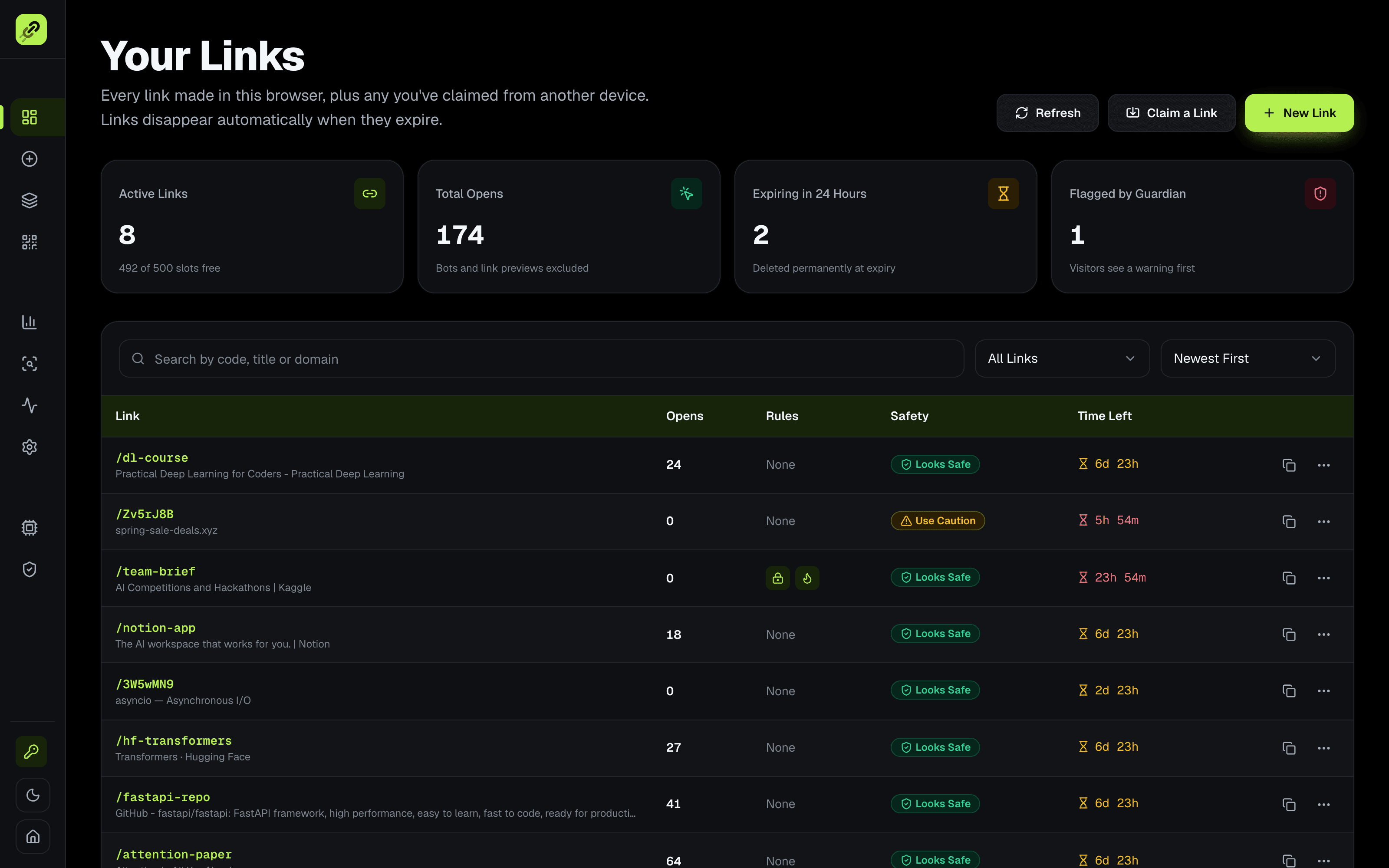Click the 174 total opens value

pos(460,235)
